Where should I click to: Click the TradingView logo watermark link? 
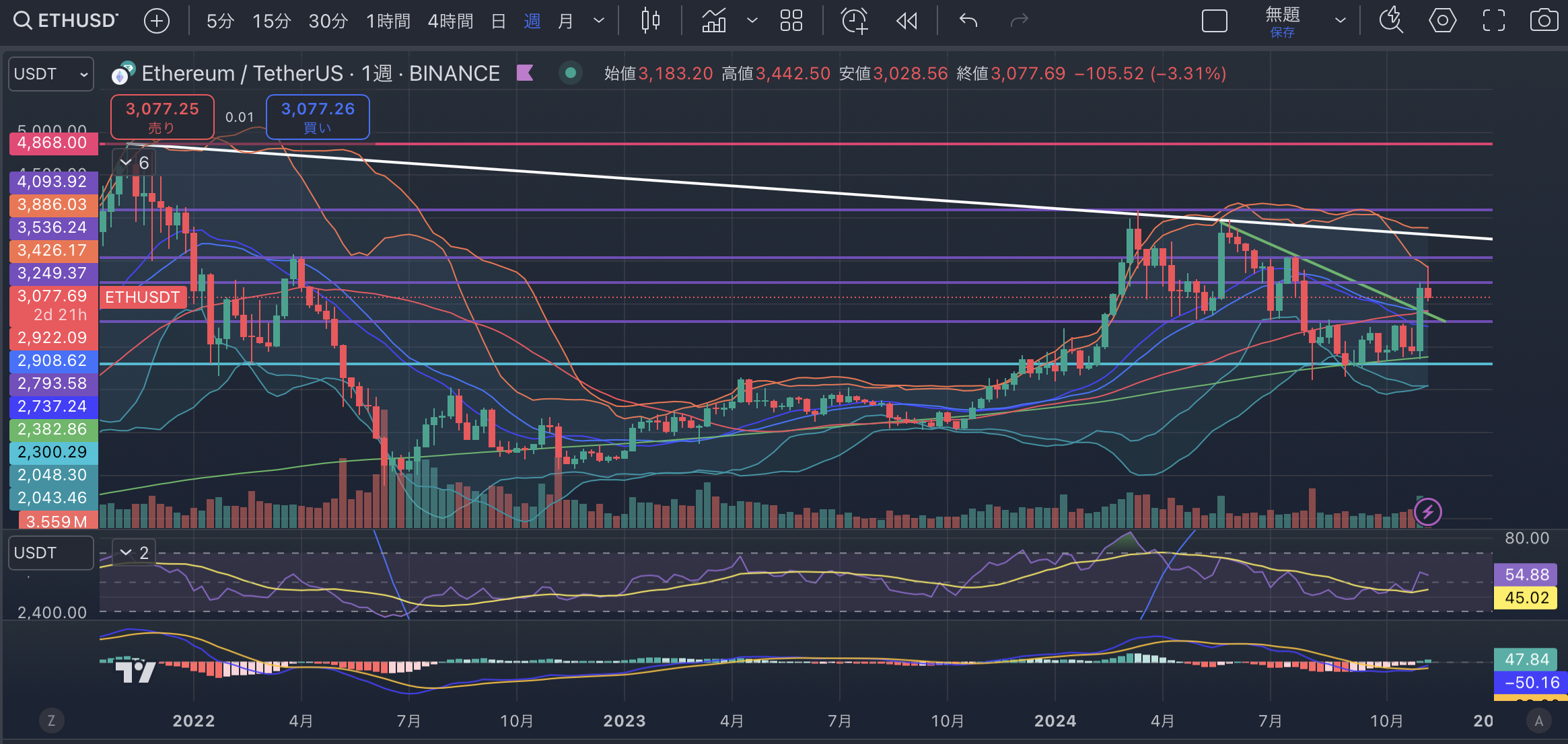(135, 671)
